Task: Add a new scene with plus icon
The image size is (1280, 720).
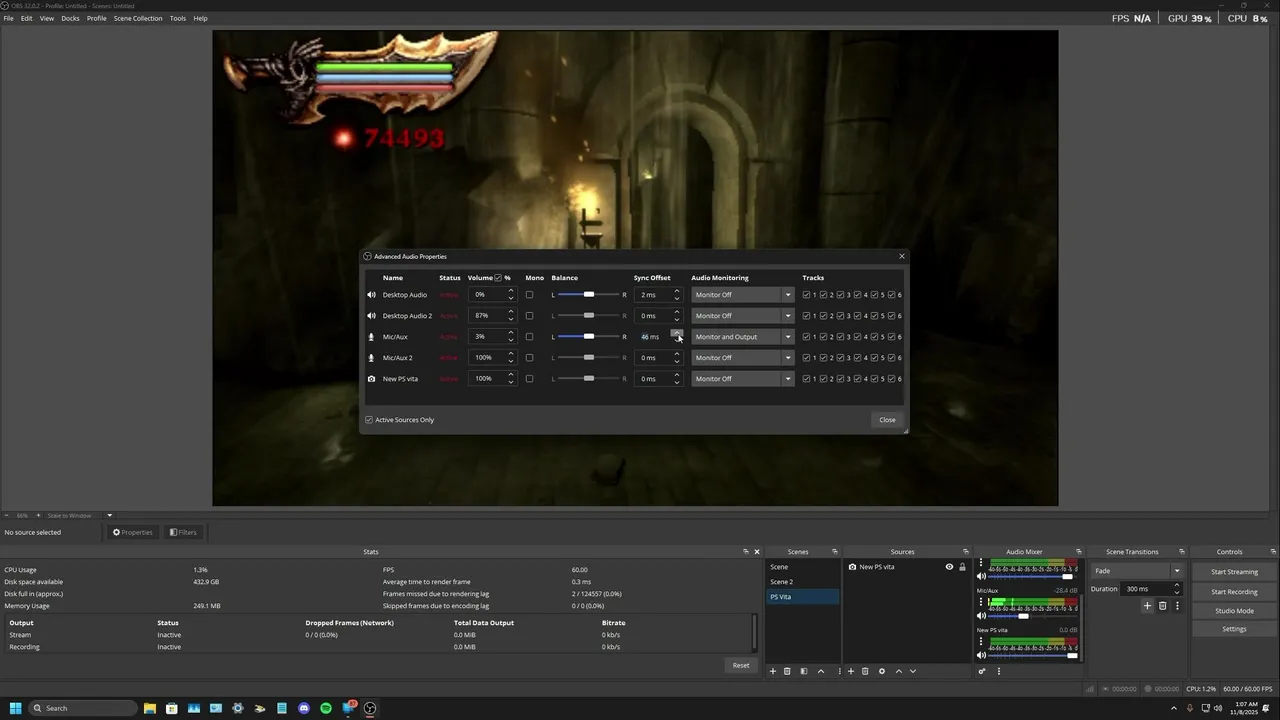Action: (x=772, y=671)
